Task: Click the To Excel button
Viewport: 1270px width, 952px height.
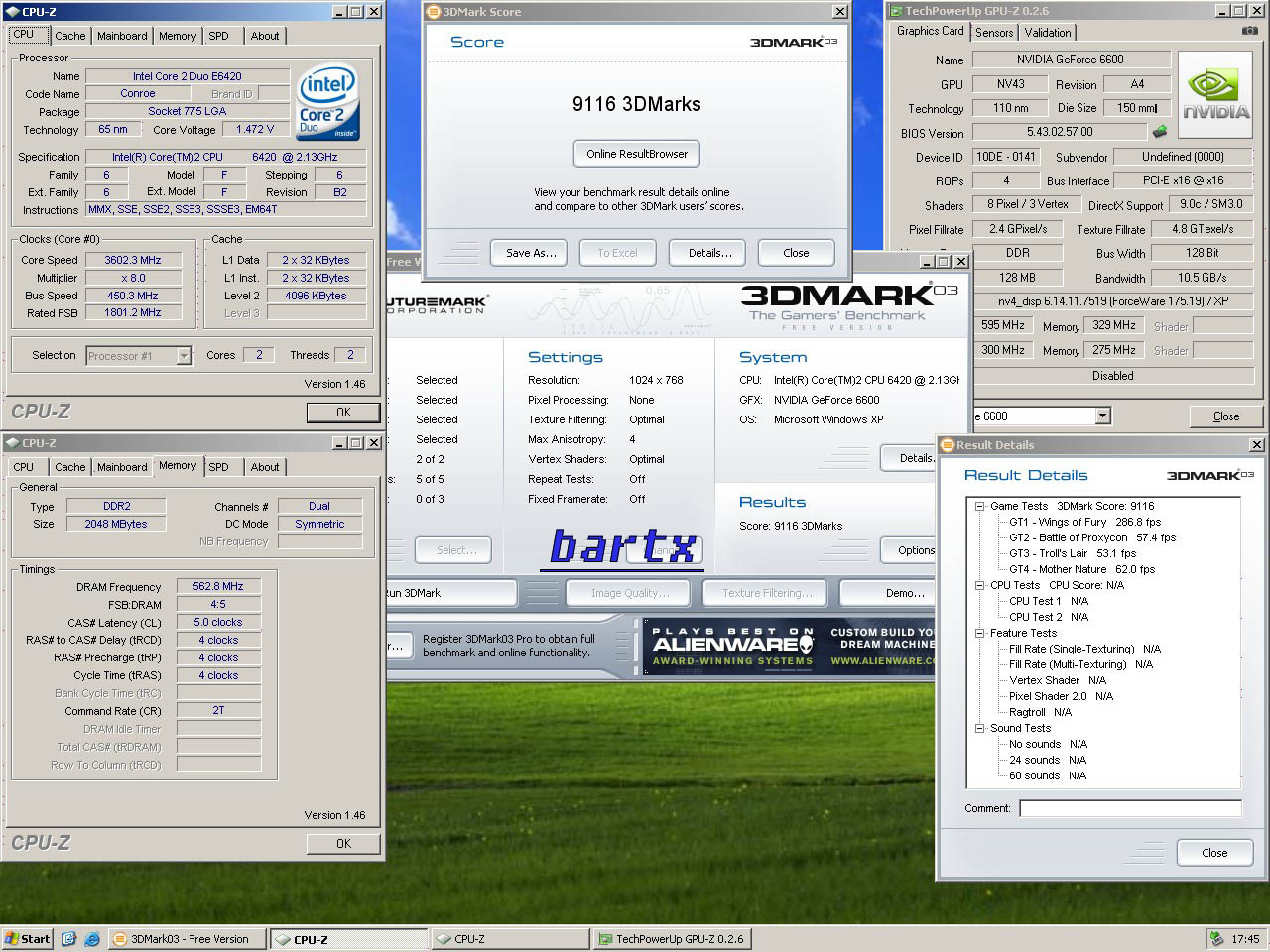Action: click(x=617, y=253)
